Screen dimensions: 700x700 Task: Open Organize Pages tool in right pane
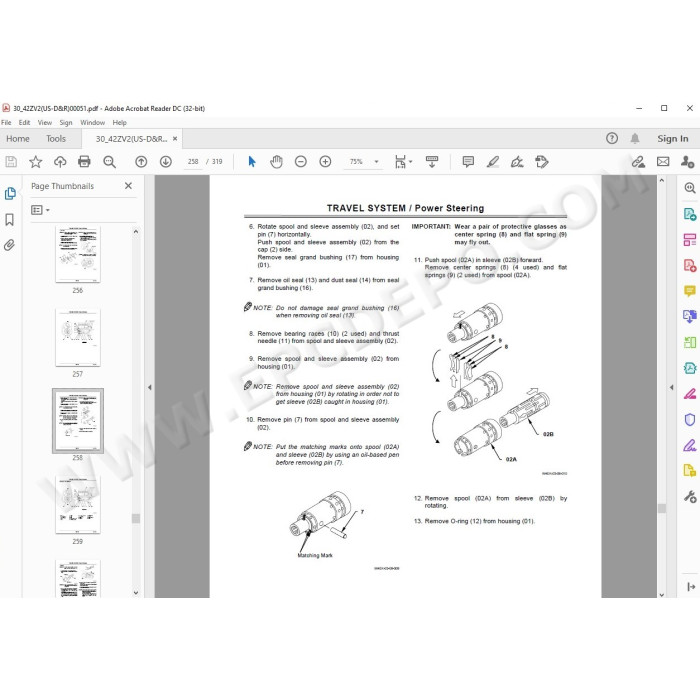click(x=690, y=240)
